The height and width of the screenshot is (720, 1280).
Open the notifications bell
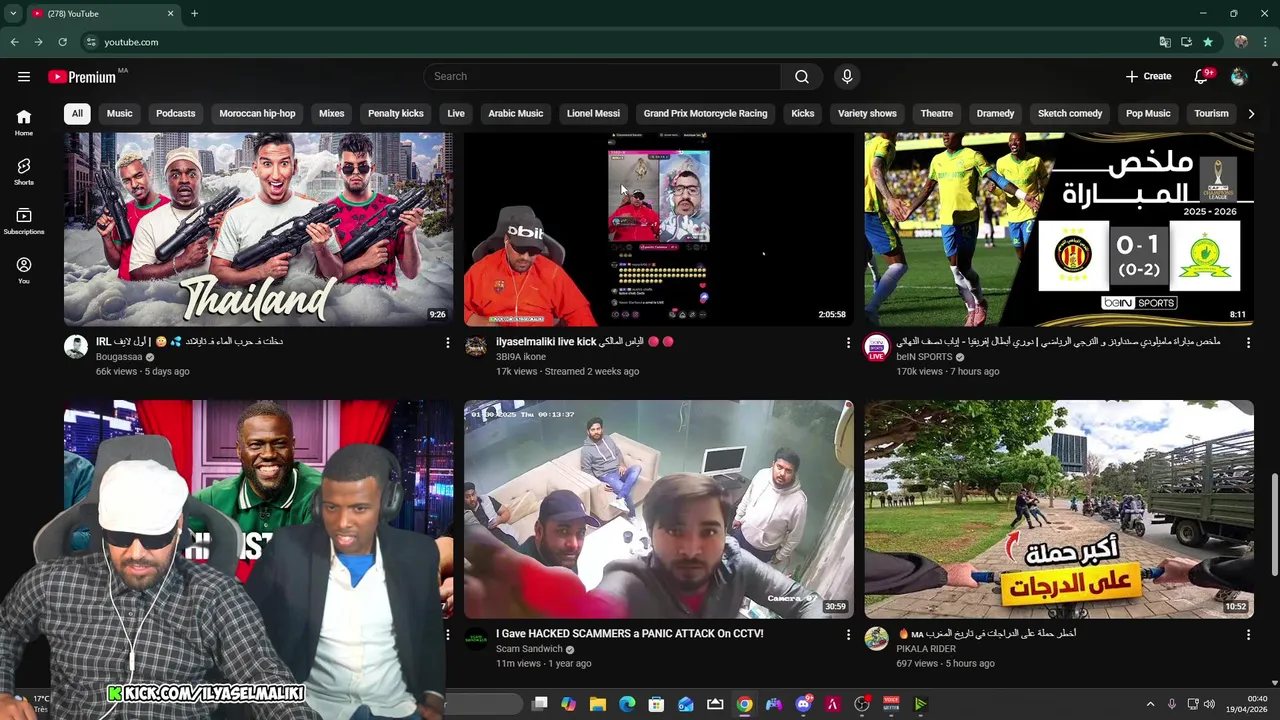coord(1202,76)
